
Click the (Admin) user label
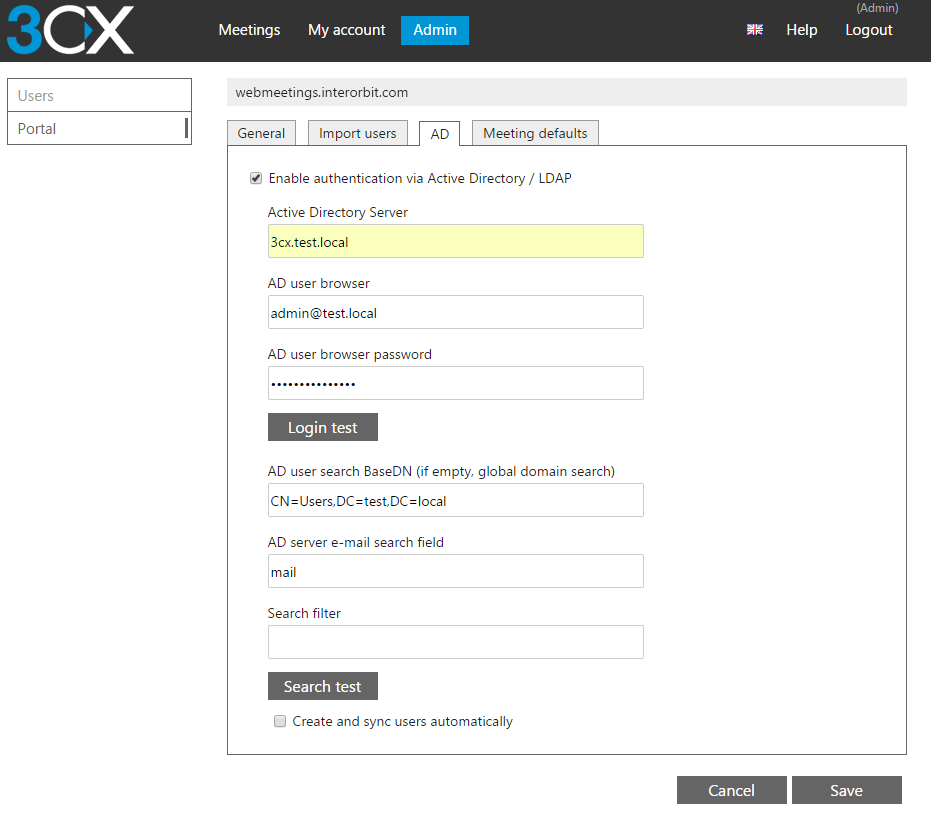(x=877, y=8)
